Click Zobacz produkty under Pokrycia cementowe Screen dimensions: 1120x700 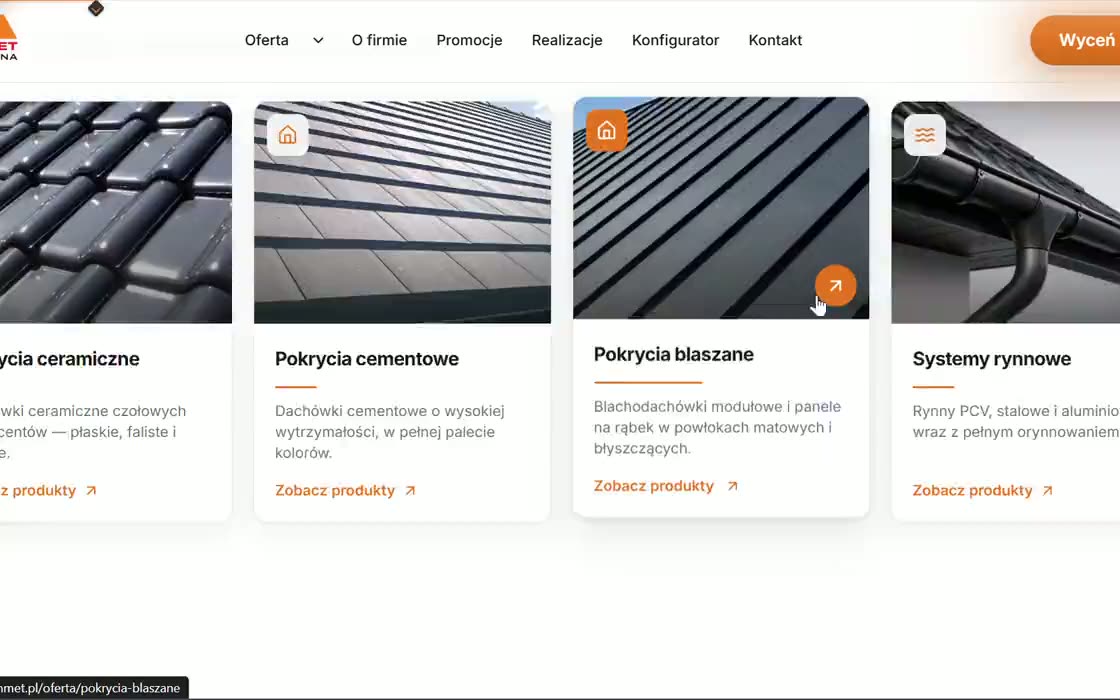coord(334,491)
